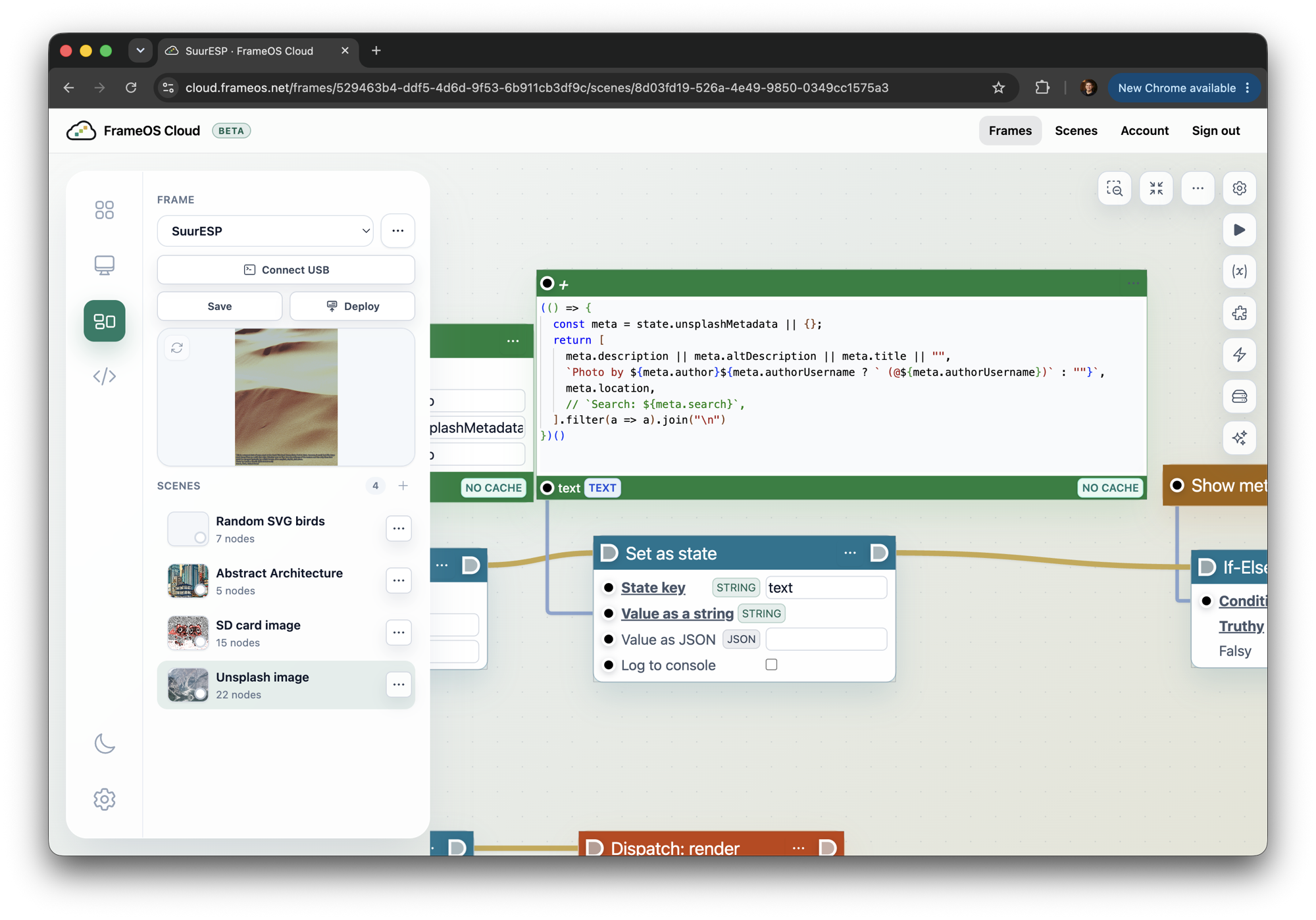Viewport: 1316px width, 920px height.
Task: Open Abstract Architecture scene options menu
Action: [399, 580]
